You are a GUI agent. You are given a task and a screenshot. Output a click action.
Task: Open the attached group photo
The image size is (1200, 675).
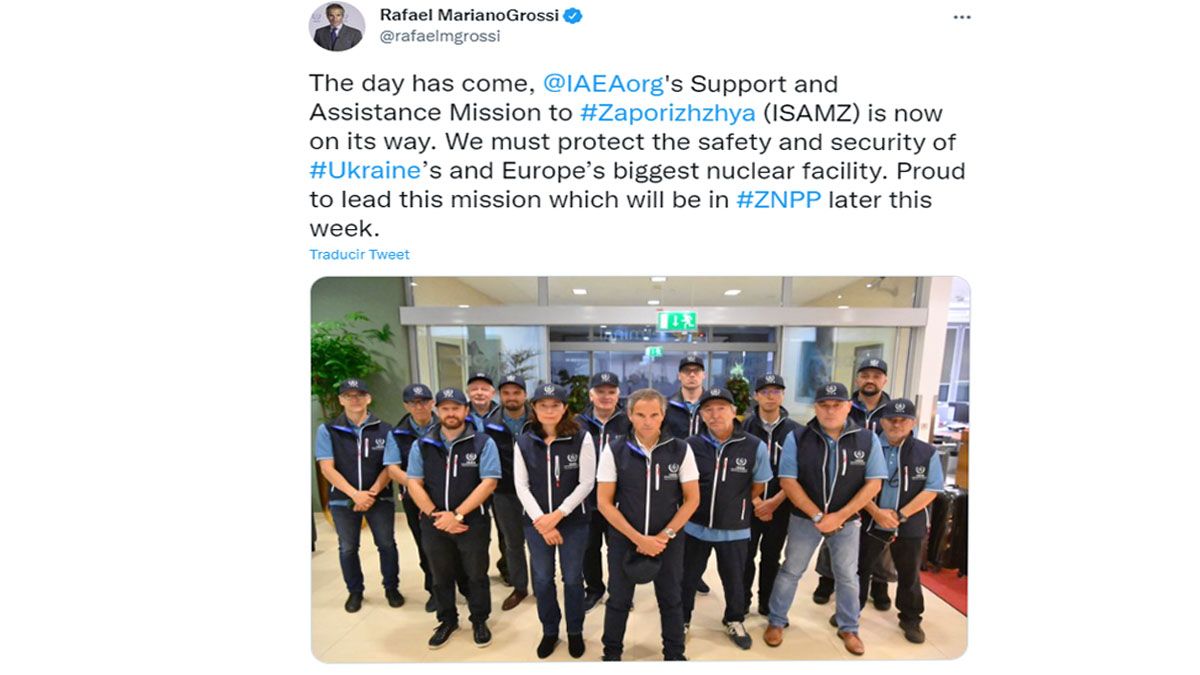click(x=639, y=469)
